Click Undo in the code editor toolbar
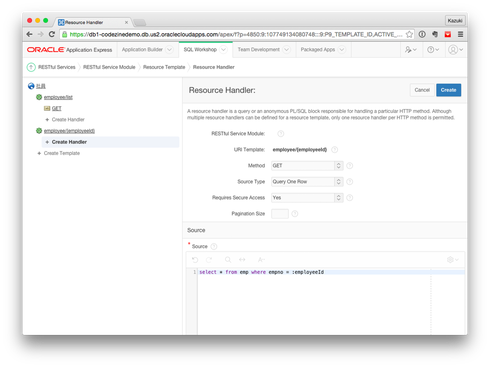This screenshot has width=490, height=367. tap(195, 260)
